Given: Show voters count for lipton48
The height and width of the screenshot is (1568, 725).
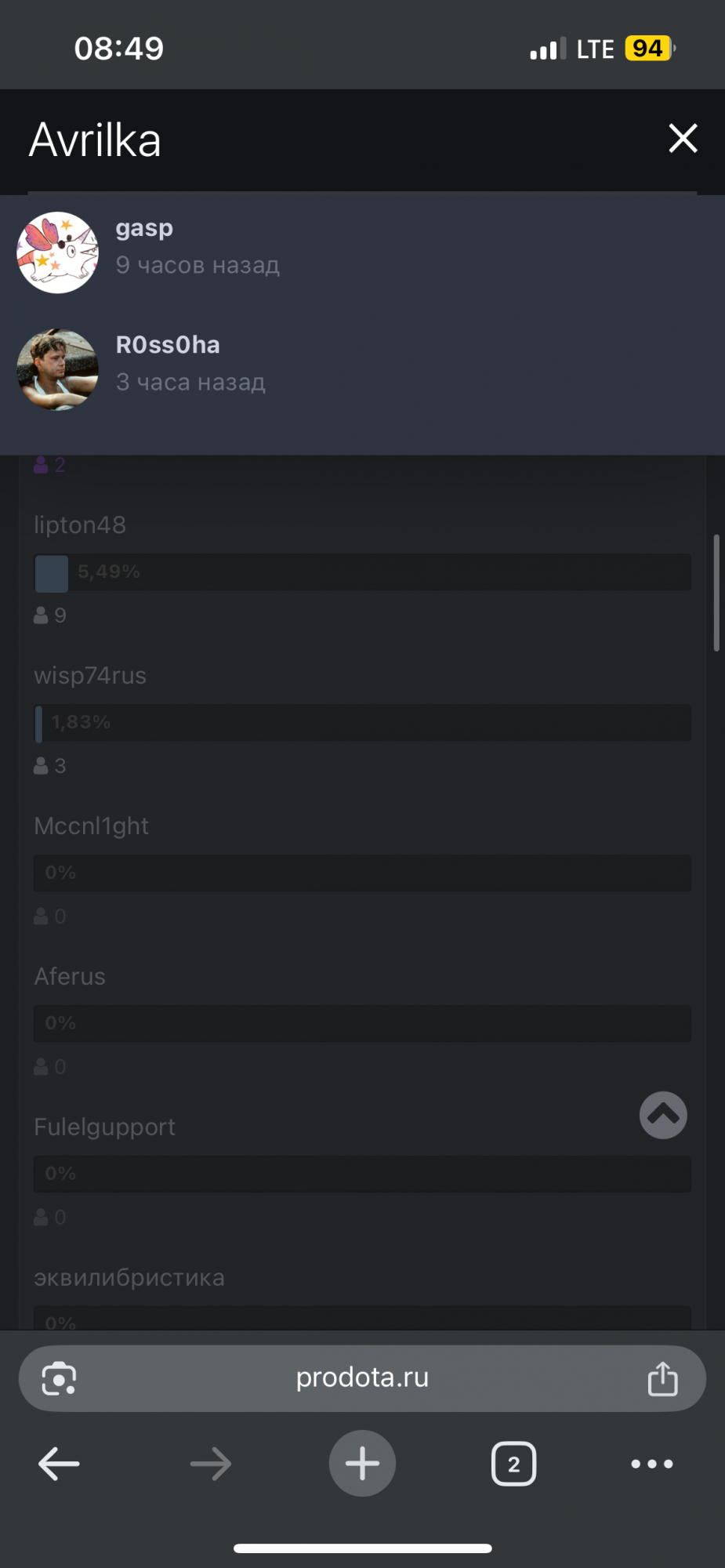Looking at the screenshot, I should pos(50,615).
